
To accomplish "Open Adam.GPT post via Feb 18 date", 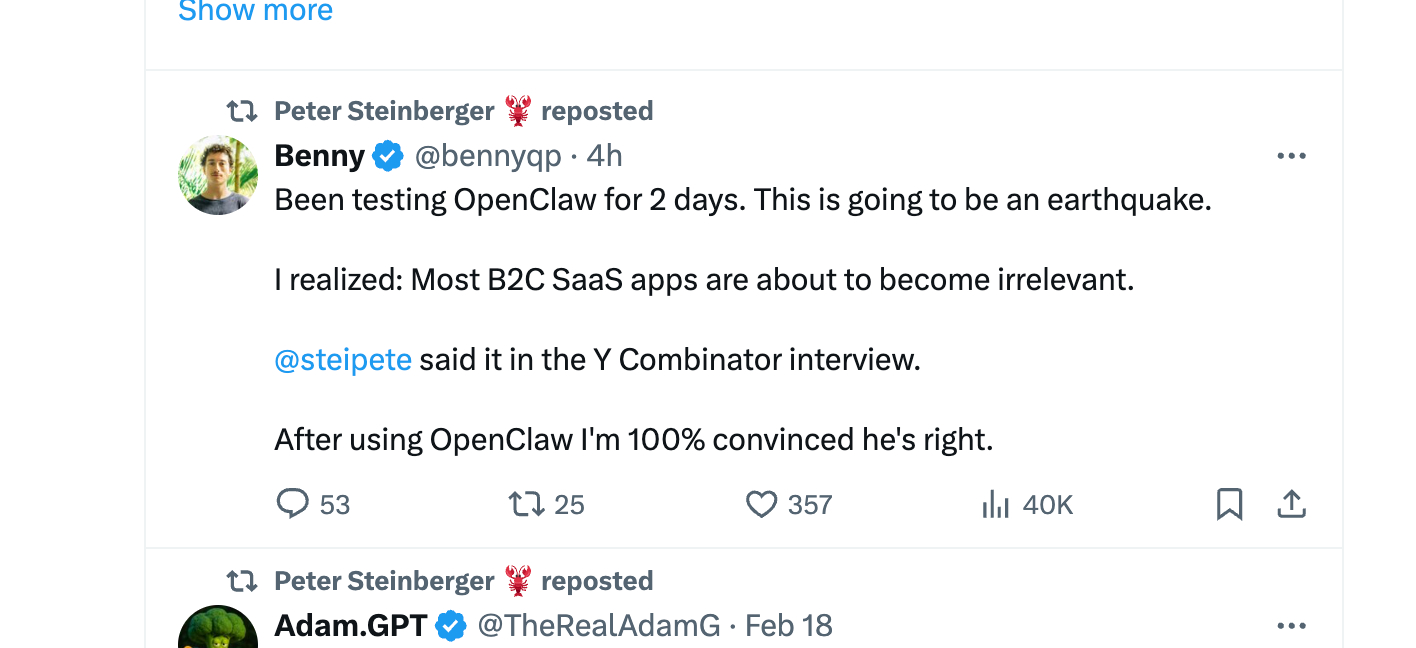I will click(x=789, y=626).
